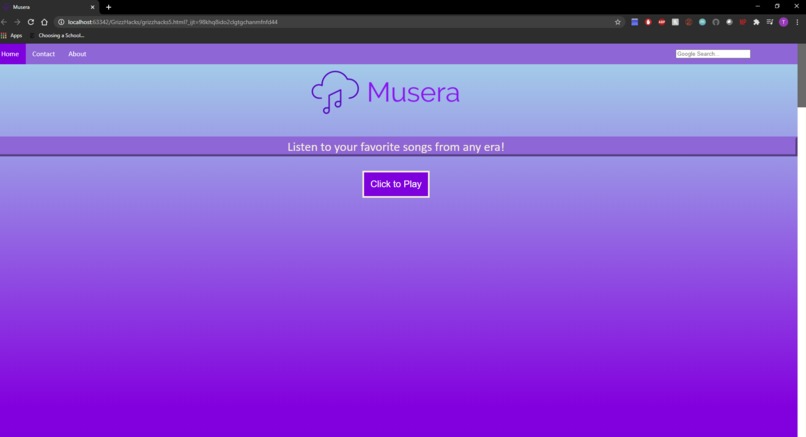Click the 'Listen to your favorite songs' banner
The image size is (806, 437).
398,147
